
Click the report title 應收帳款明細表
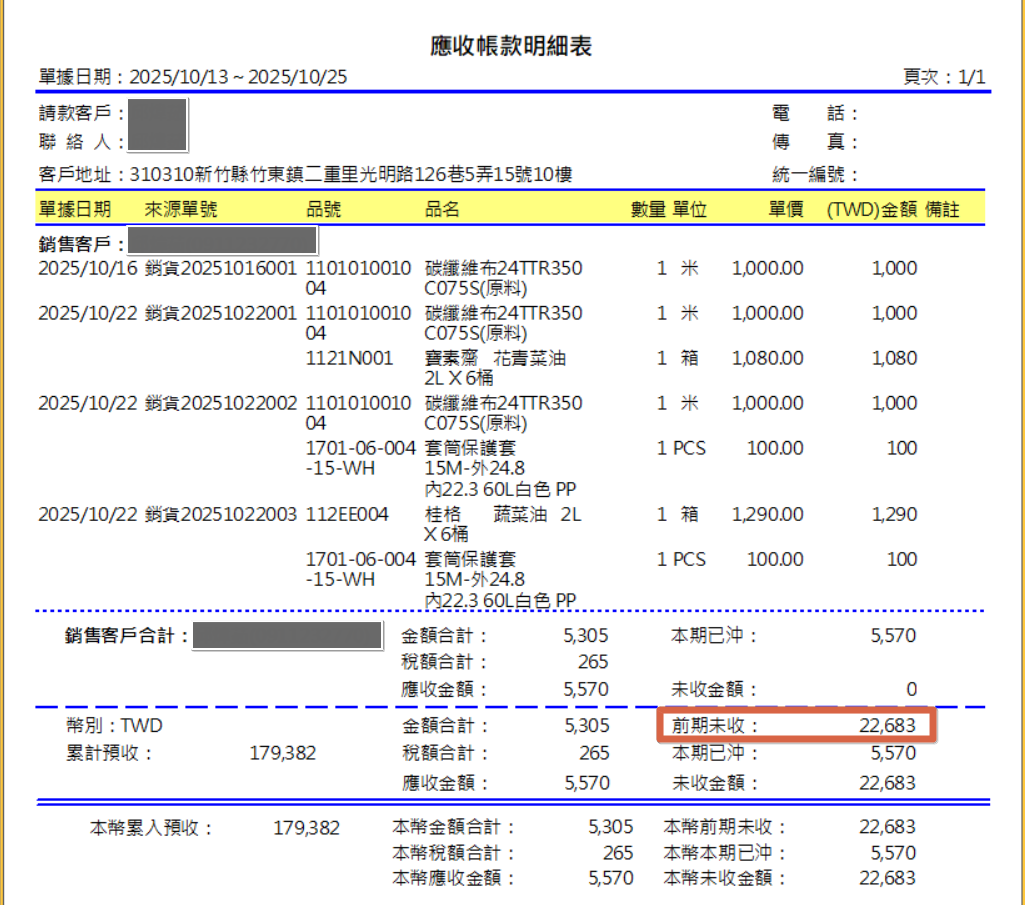[512, 45]
